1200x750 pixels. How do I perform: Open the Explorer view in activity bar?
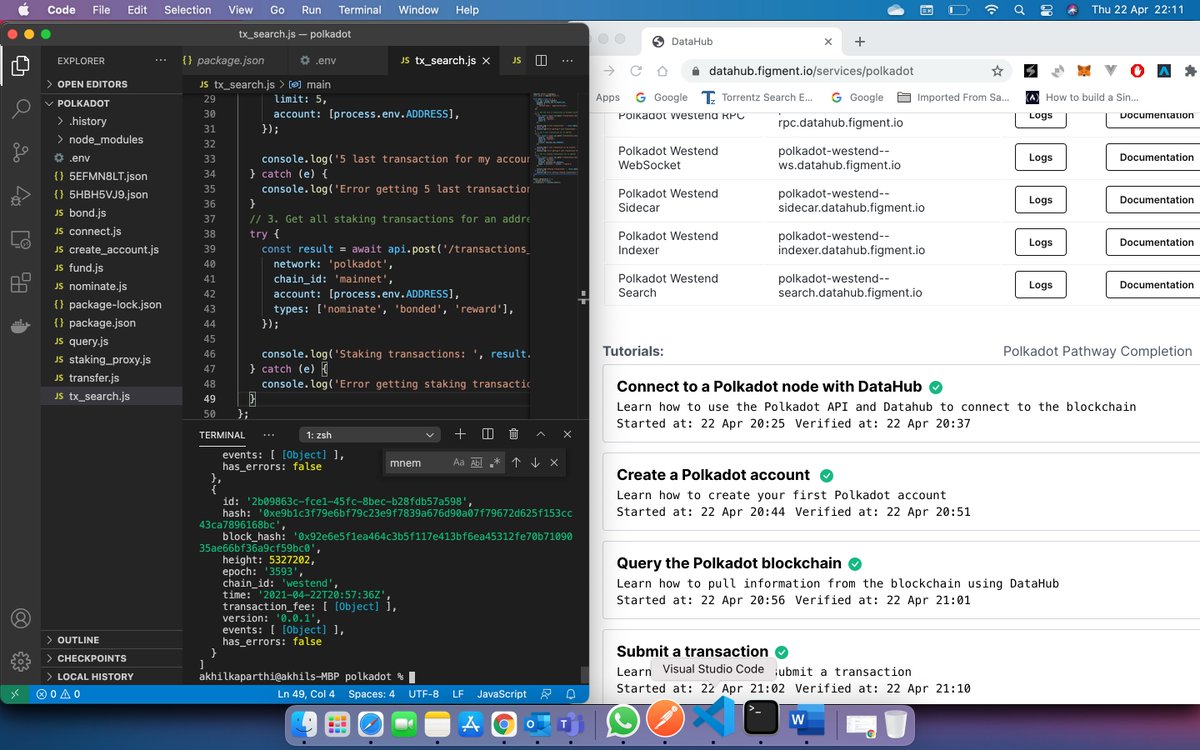point(20,66)
